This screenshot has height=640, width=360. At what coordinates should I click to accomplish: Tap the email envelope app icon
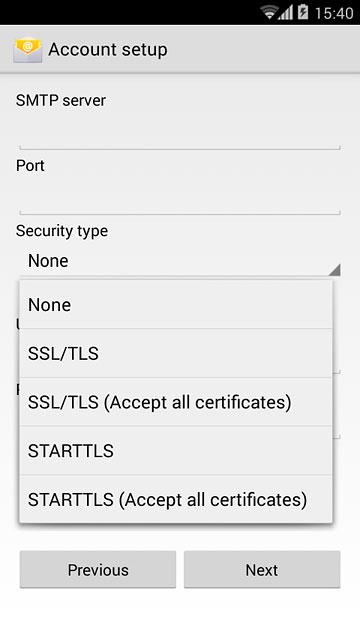[x=27, y=50]
